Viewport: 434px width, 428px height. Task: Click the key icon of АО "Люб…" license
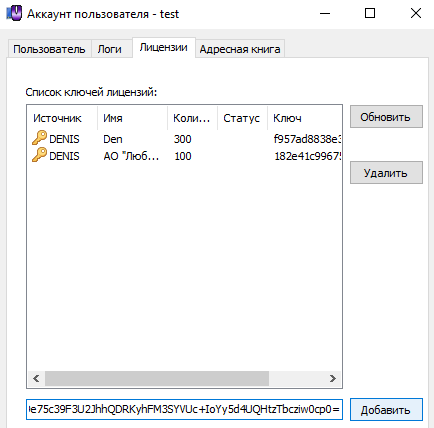tap(39, 155)
